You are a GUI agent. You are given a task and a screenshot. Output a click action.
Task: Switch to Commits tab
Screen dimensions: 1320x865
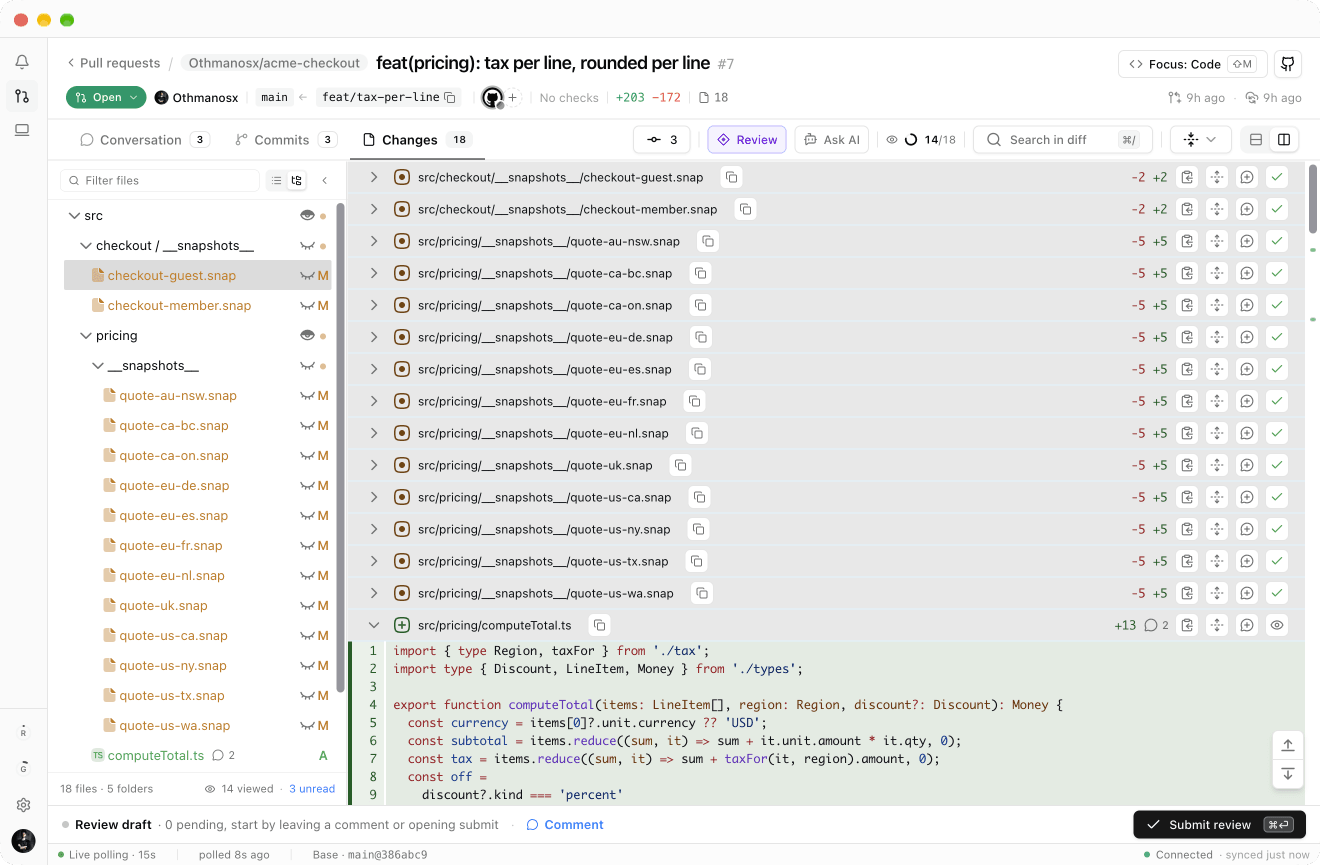[285, 140]
